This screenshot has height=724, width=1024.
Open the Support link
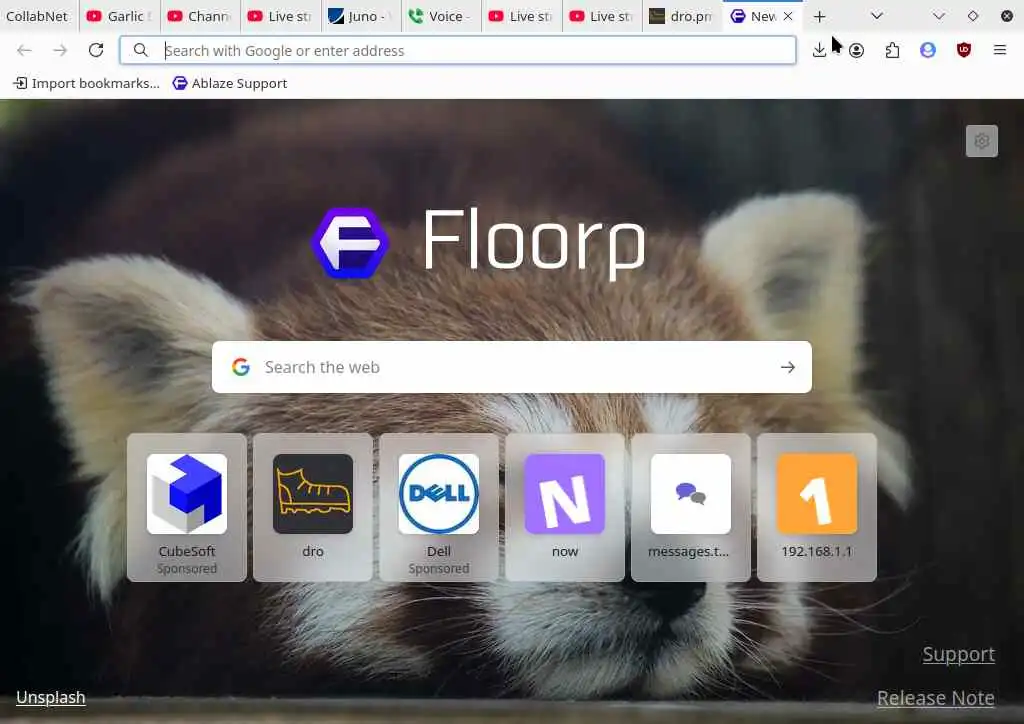(959, 654)
